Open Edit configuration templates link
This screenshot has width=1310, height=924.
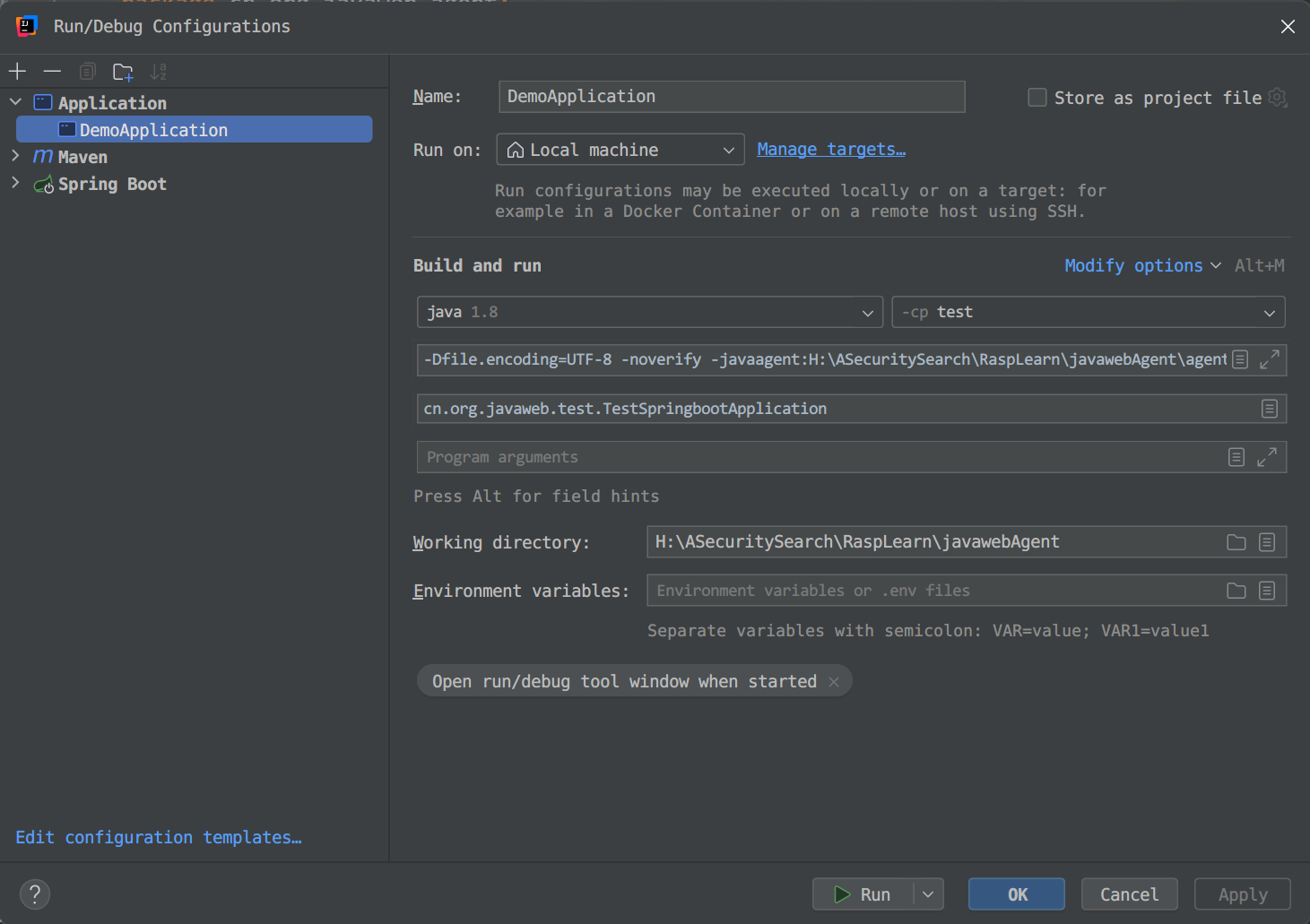click(159, 837)
